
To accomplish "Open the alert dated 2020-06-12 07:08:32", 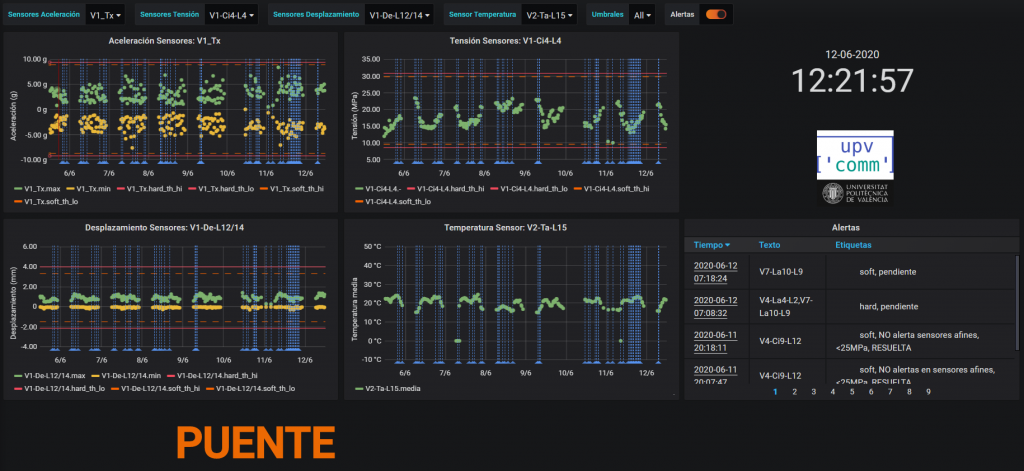I will (715, 306).
